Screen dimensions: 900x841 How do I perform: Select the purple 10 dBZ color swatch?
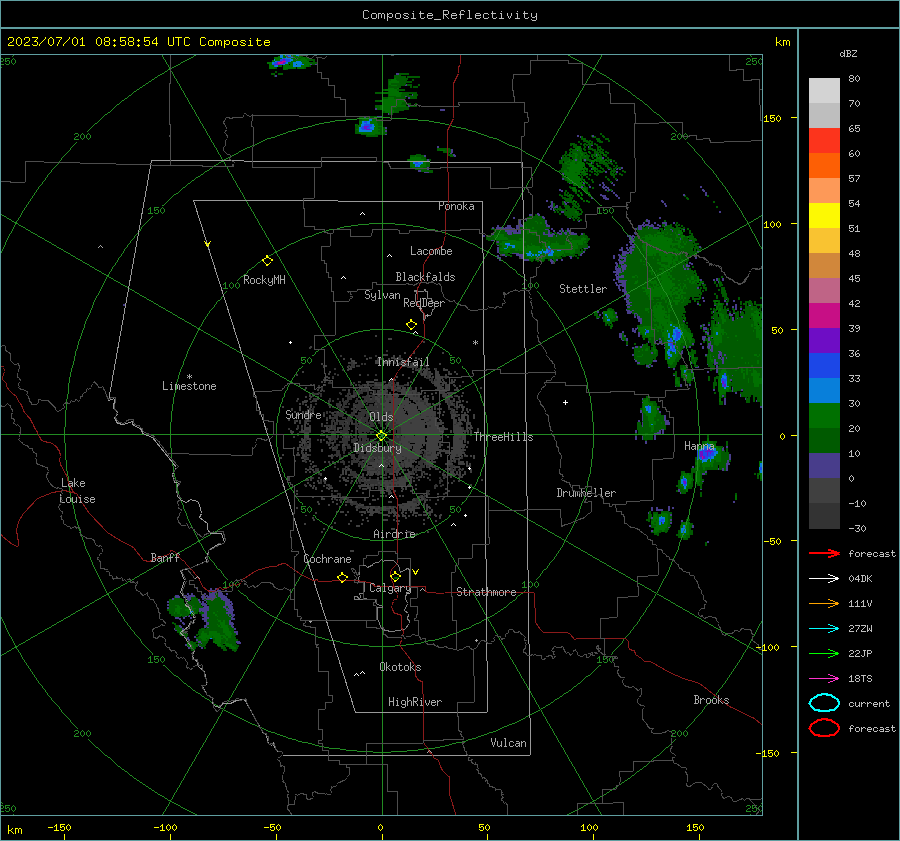click(824, 465)
